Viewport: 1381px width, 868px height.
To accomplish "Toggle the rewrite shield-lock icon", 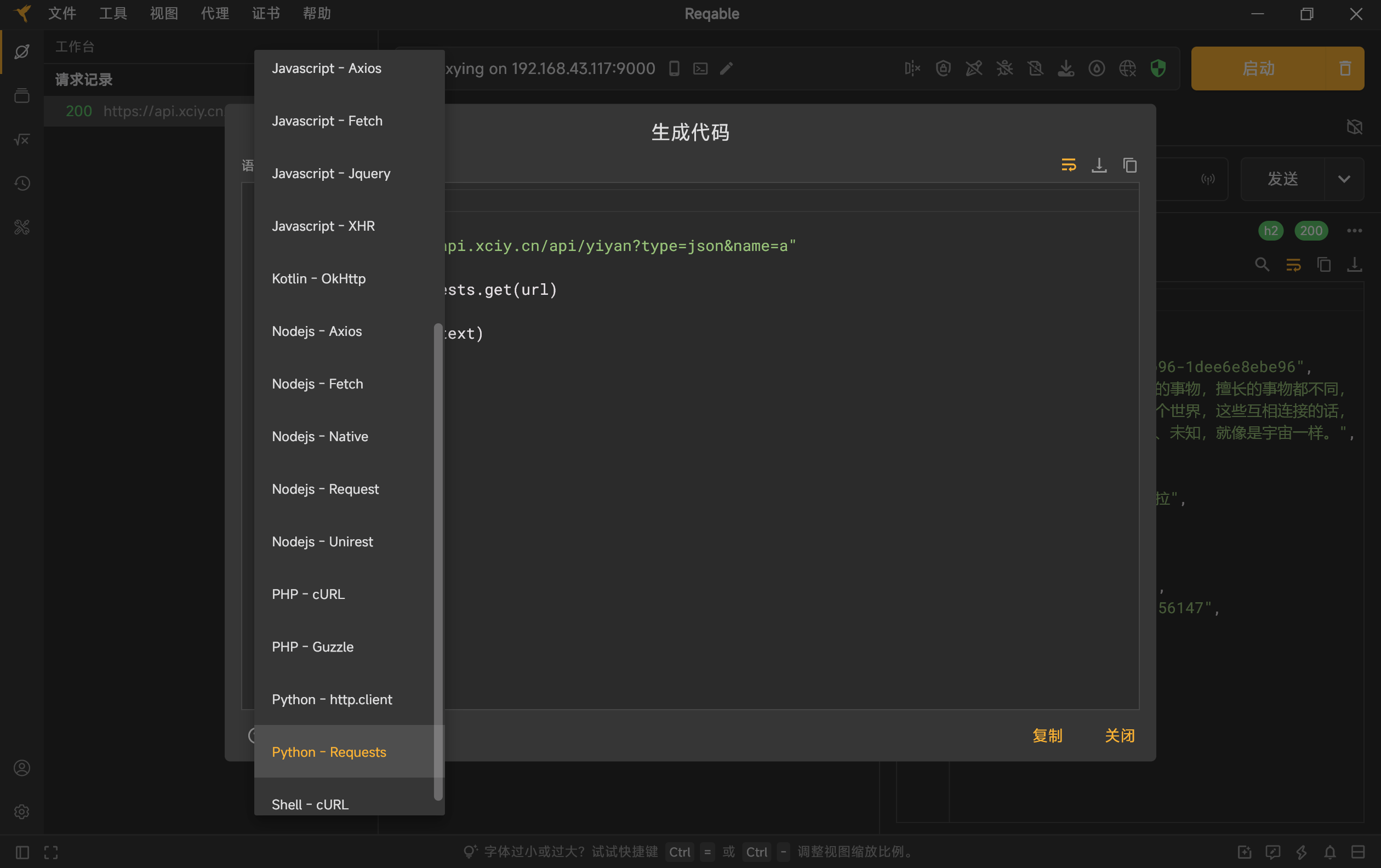I will pyautogui.click(x=943, y=69).
